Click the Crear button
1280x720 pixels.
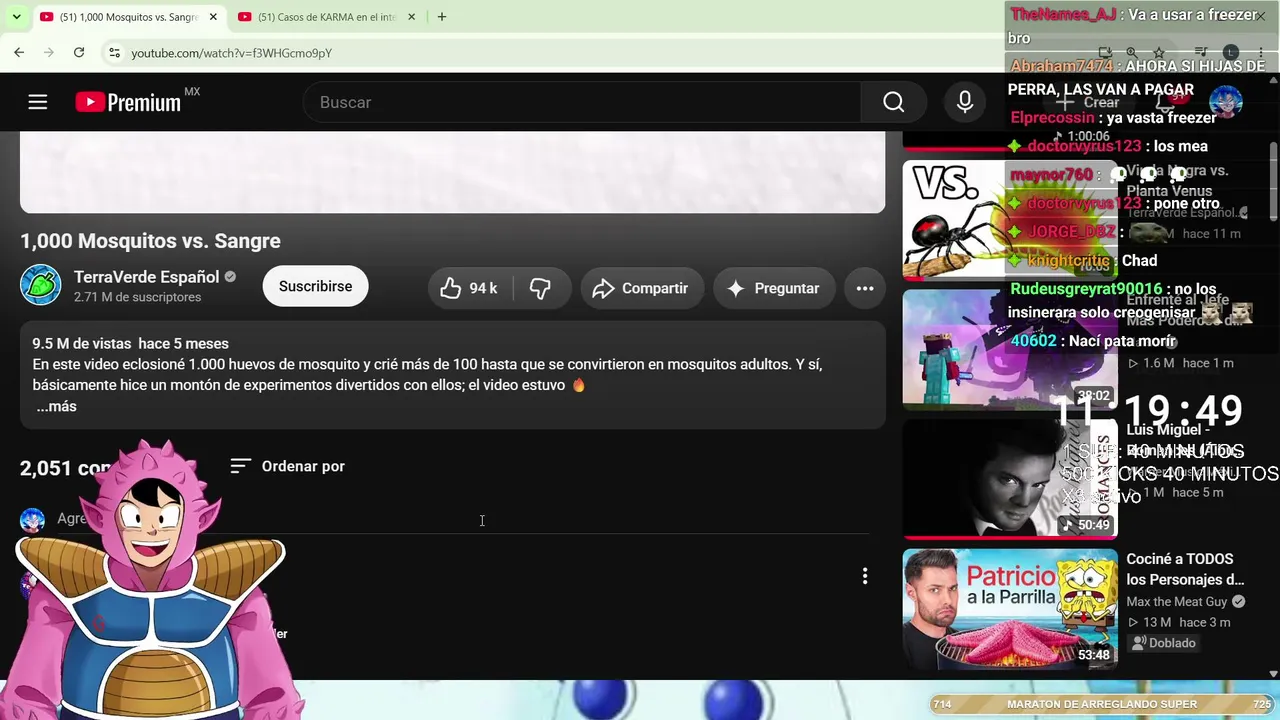(x=1089, y=102)
